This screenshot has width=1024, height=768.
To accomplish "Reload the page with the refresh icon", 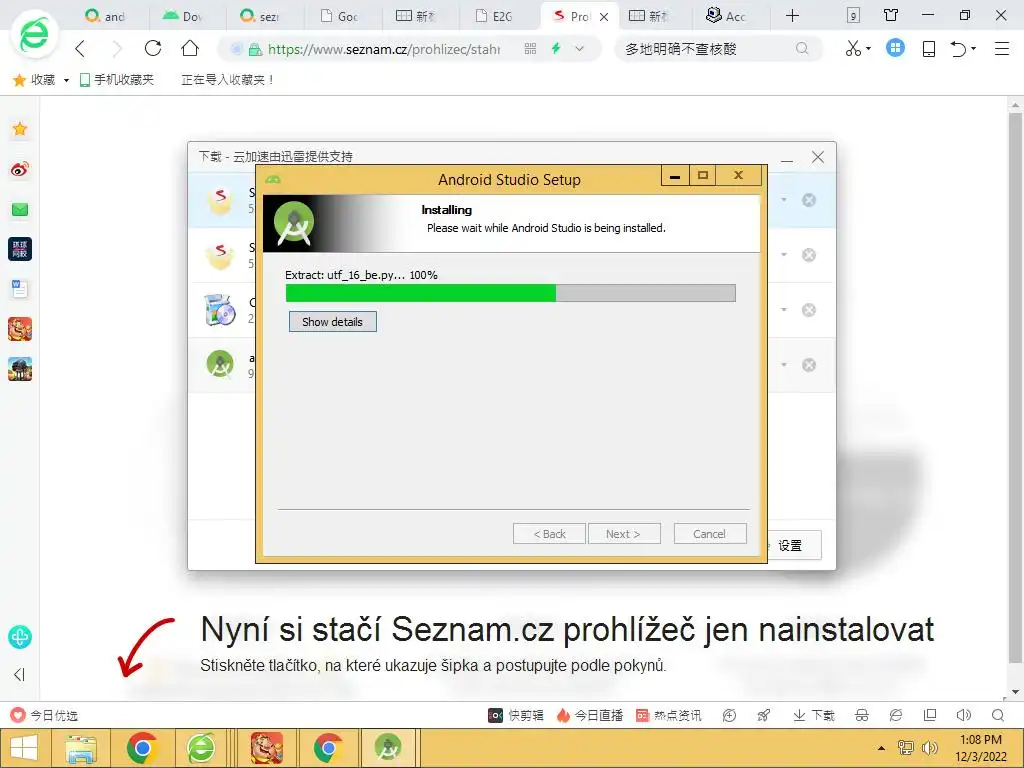I will click(x=153, y=48).
